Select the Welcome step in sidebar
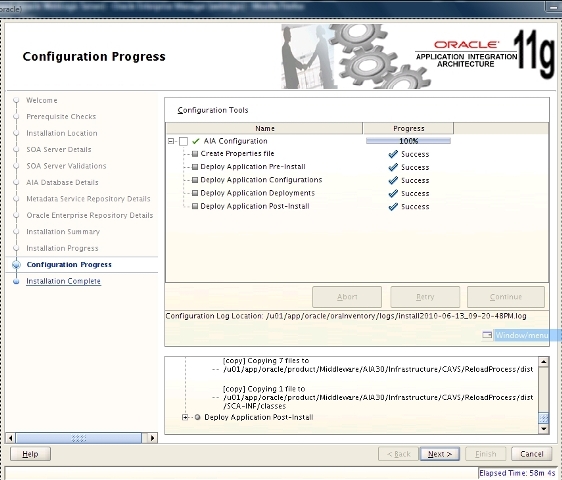Screen dimensions: 562x480 pos(42,100)
